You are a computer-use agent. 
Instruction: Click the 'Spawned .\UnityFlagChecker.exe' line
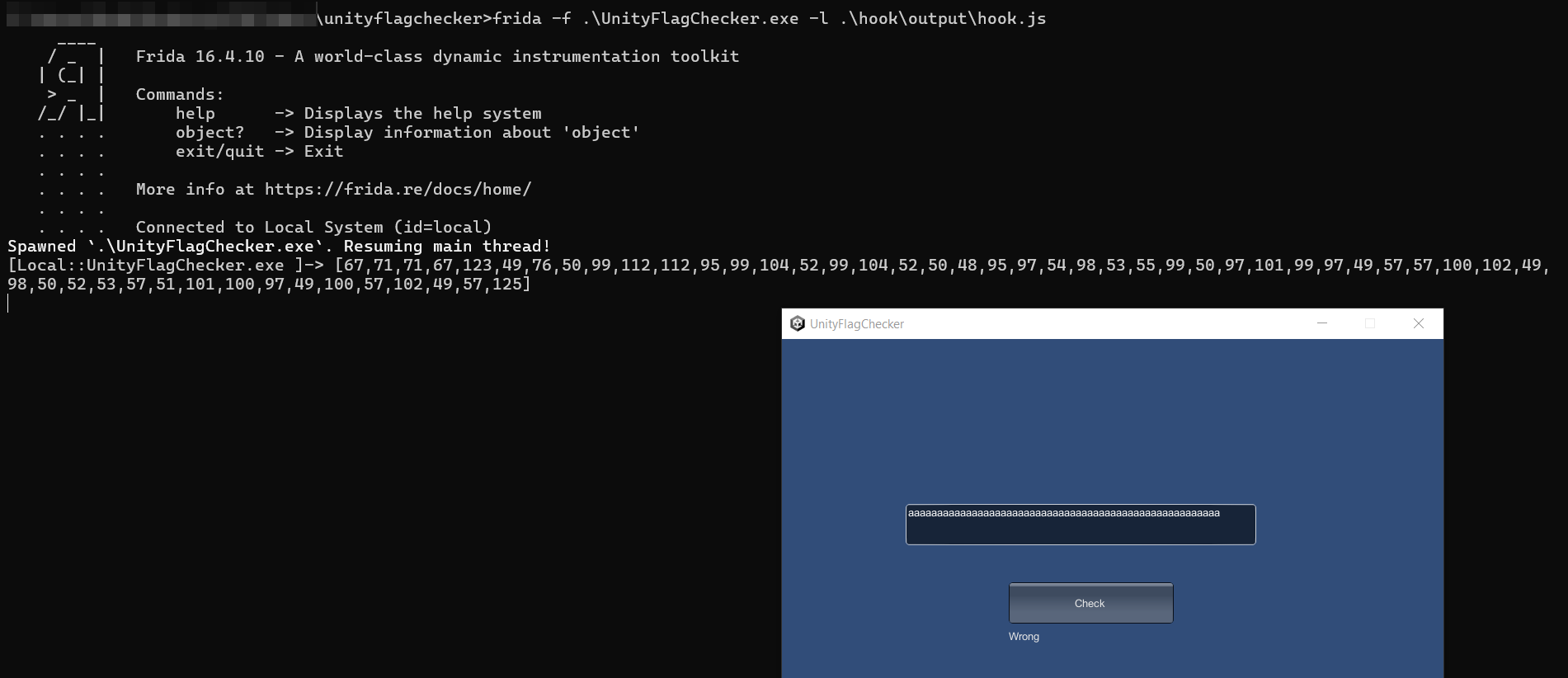coord(279,246)
